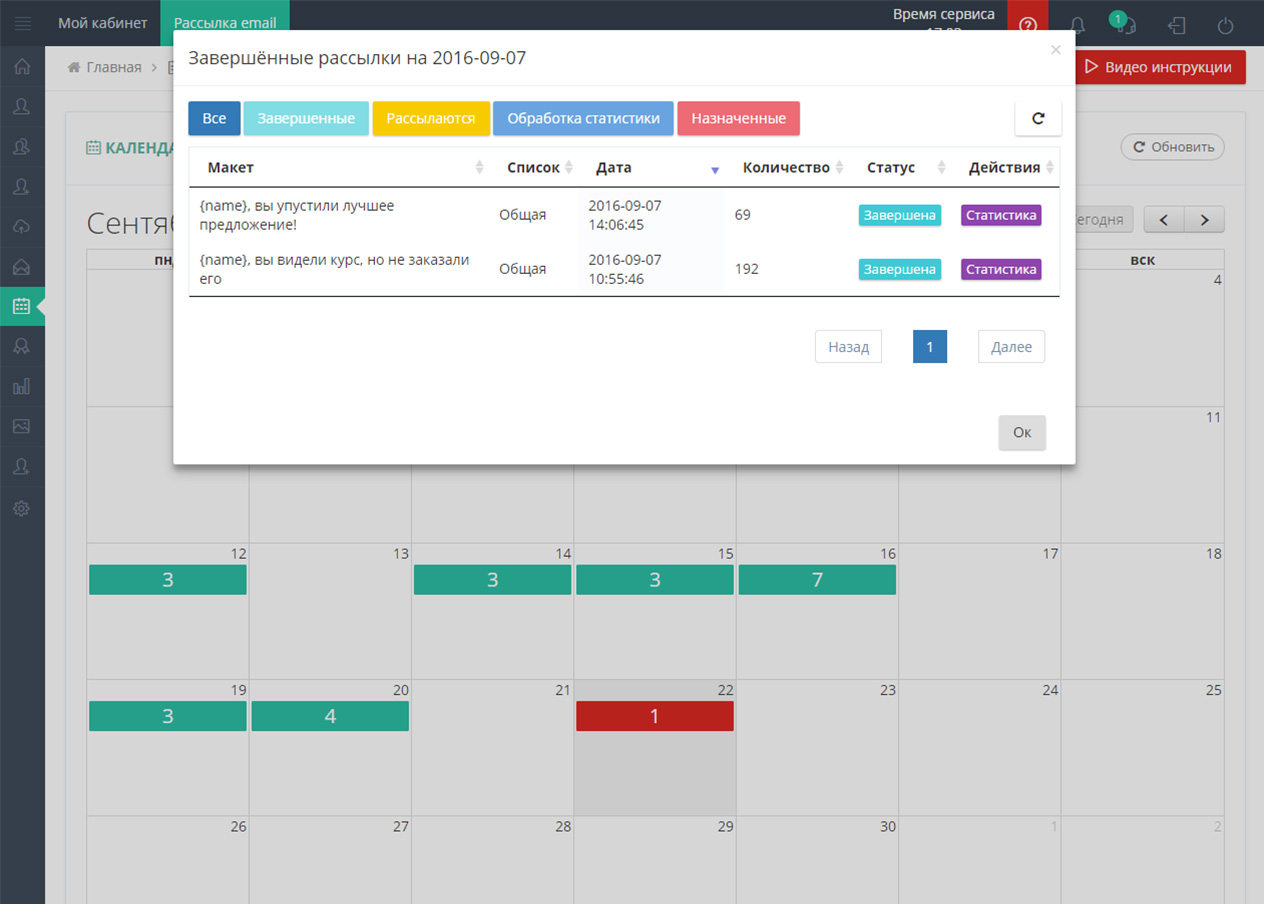
Task: Click the notifications bell icon
Action: [x=1078, y=26]
